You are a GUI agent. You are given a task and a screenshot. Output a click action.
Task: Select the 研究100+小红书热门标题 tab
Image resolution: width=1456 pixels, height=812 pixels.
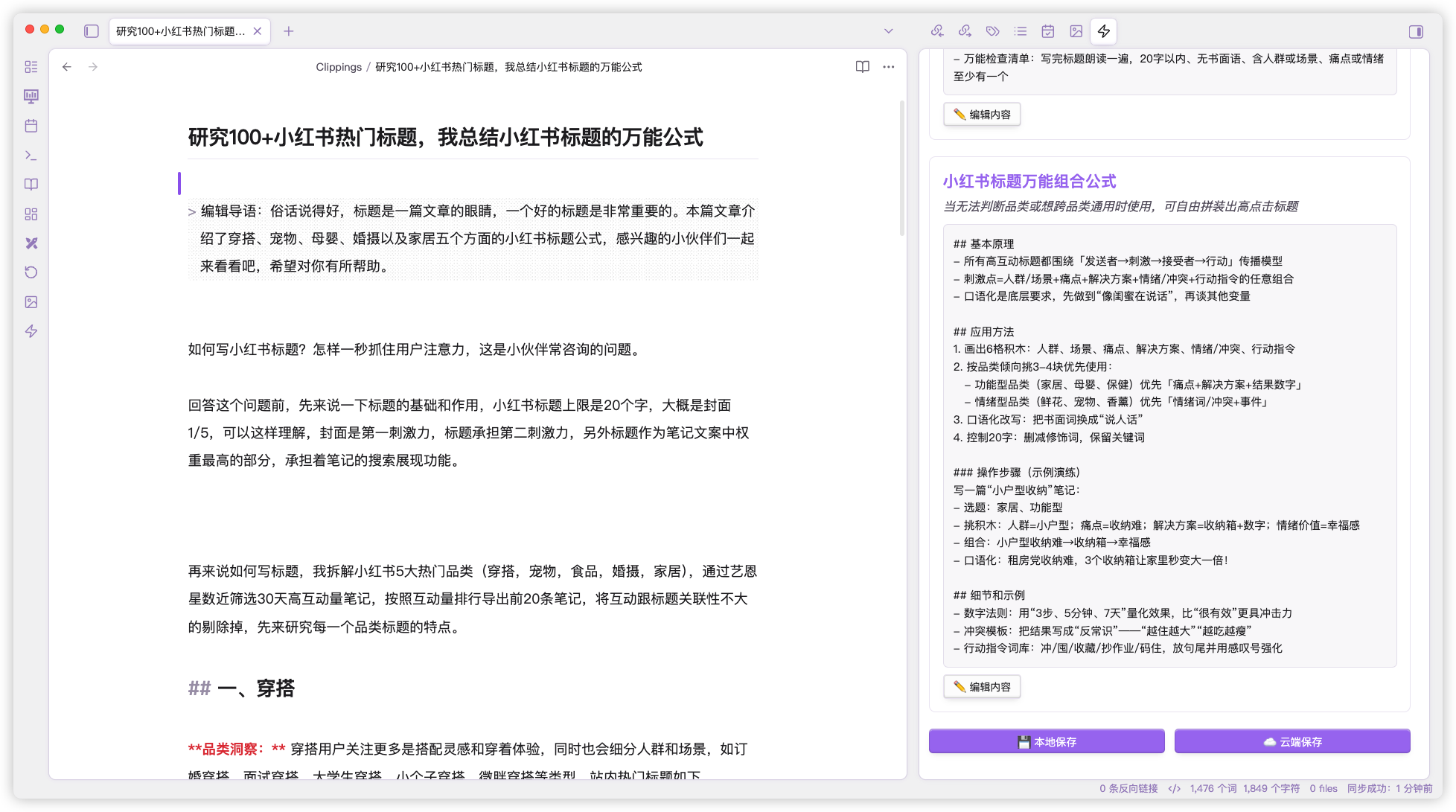(x=181, y=31)
